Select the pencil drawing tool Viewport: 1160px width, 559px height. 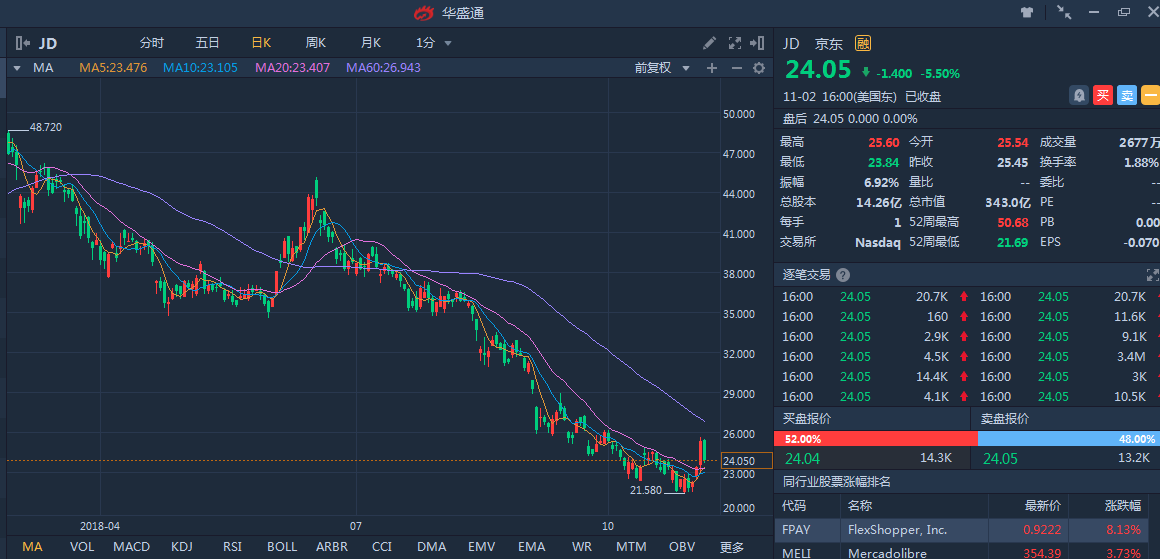point(709,43)
